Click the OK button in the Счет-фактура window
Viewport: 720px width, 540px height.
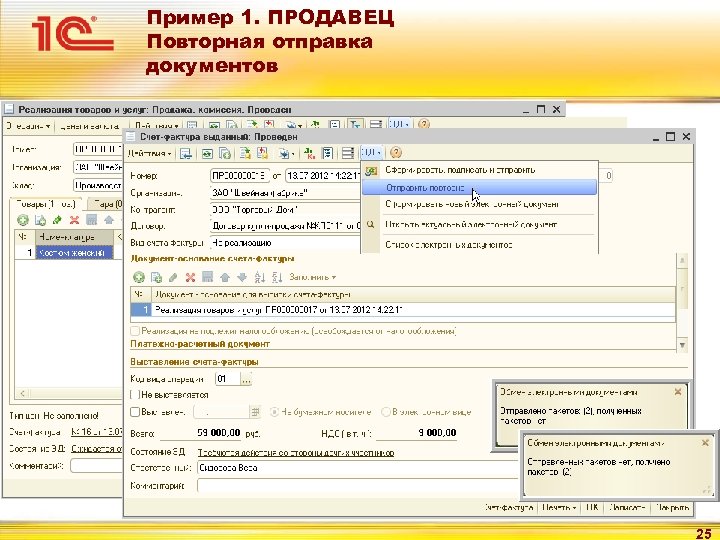click(592, 507)
